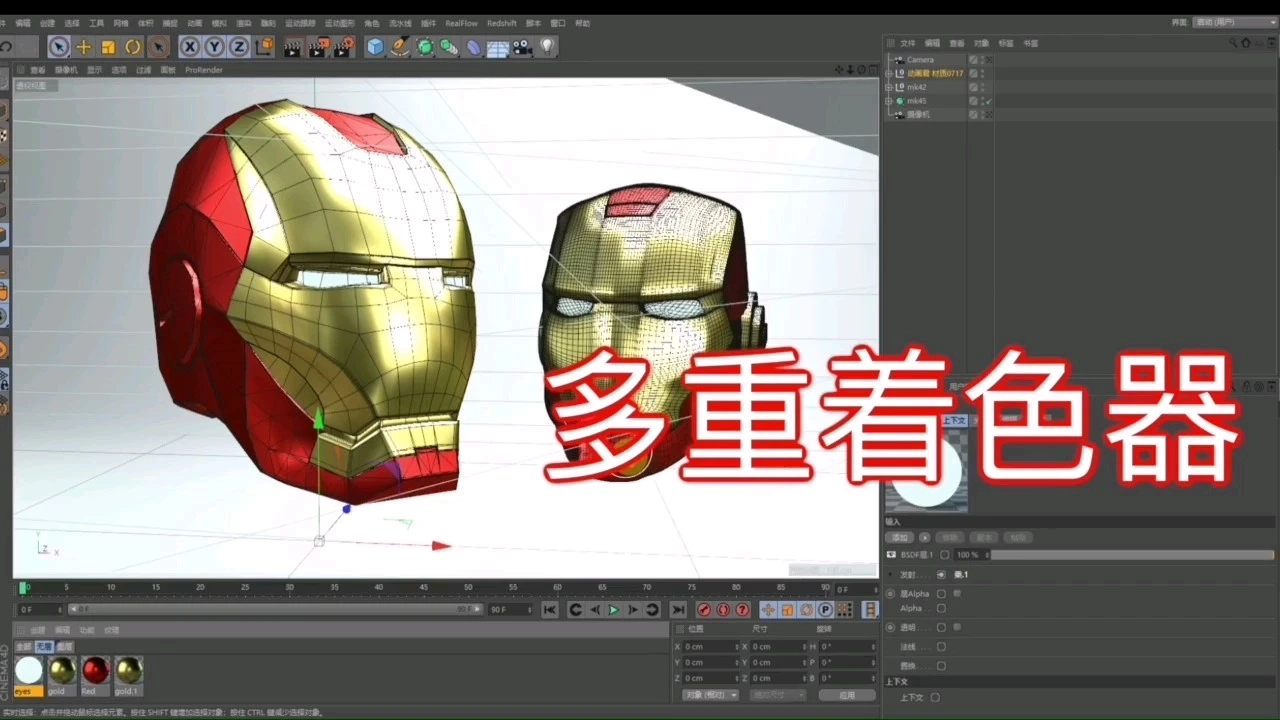
Task: Go to start of timeline
Action: click(549, 609)
